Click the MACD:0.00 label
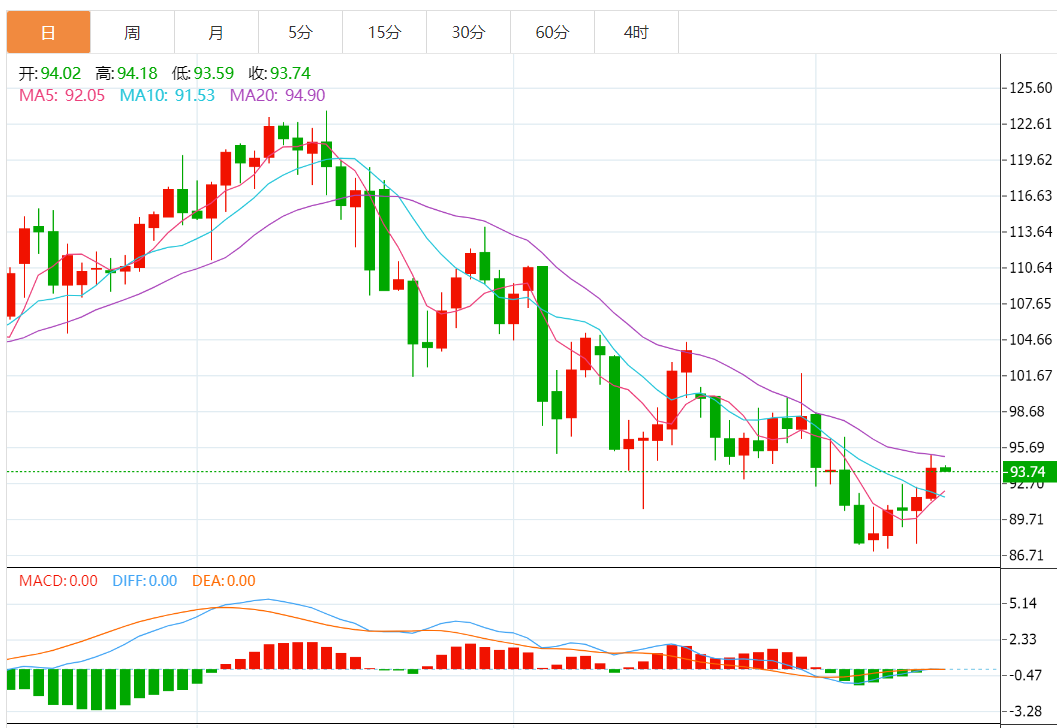 [58, 580]
